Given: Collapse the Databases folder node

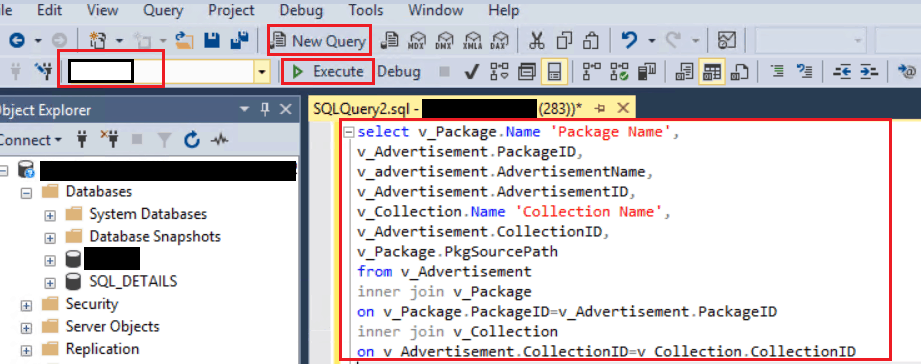Looking at the screenshot, I should coord(26,193).
